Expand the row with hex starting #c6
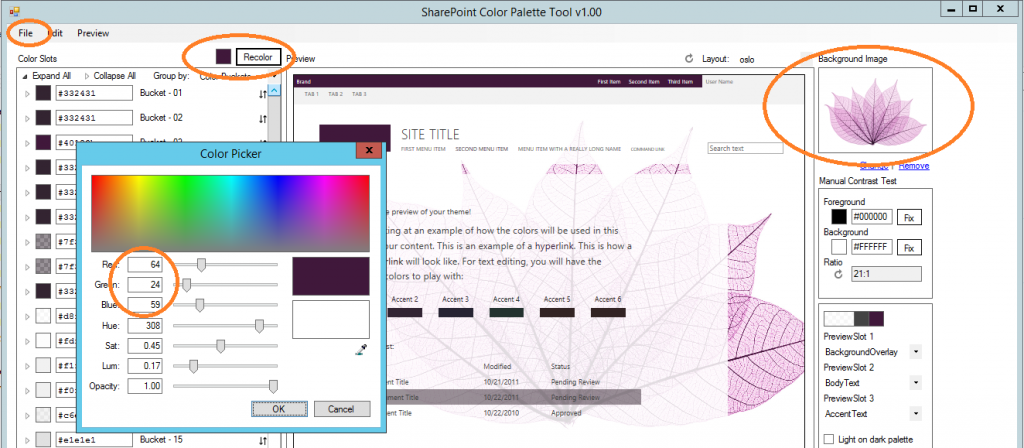The image size is (1024, 448). point(27,415)
